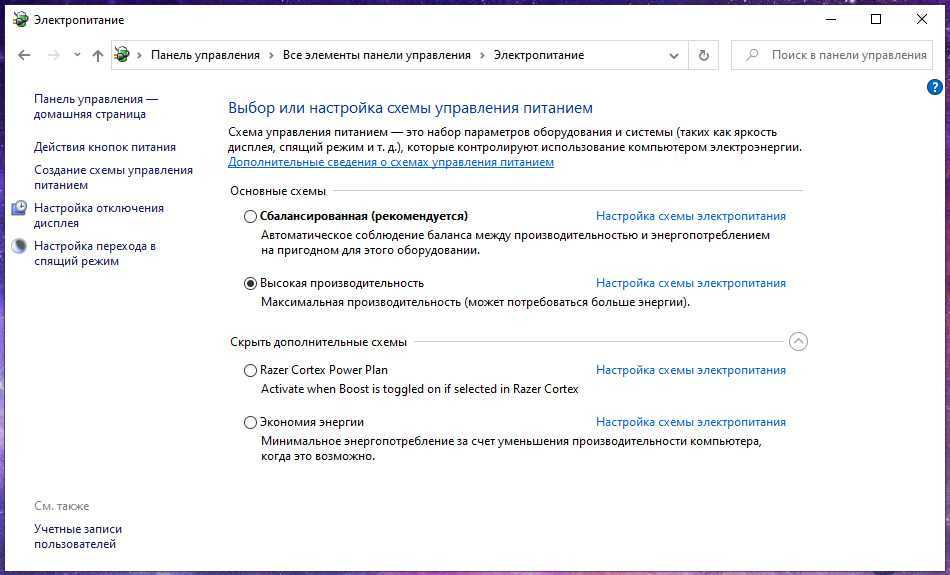Go to Все элементы панели управления breadcrumb
This screenshot has height=575, width=950.
[x=376, y=55]
